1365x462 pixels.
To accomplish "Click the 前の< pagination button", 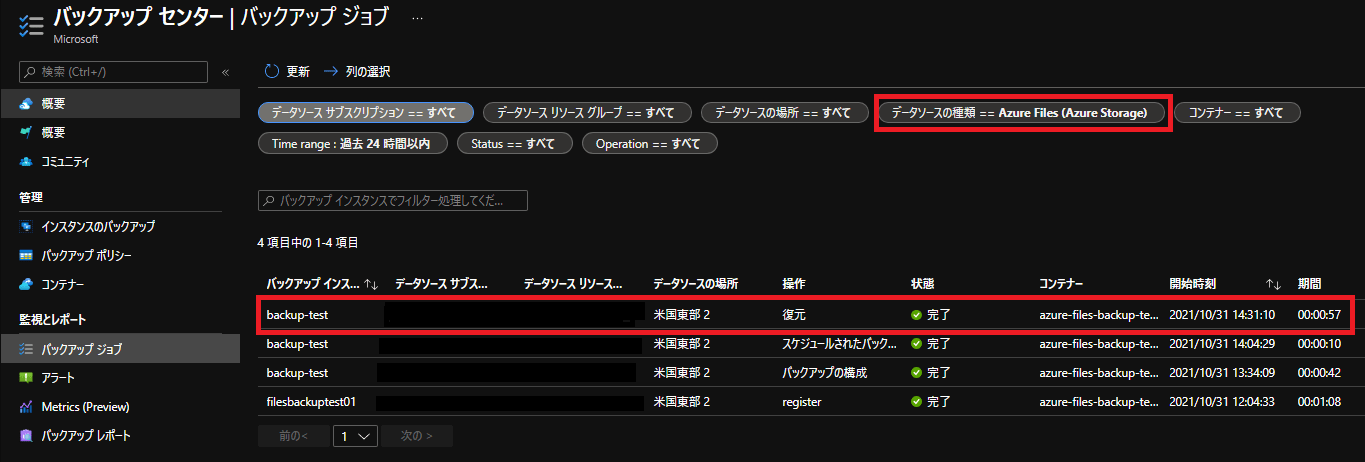I will (x=293, y=436).
